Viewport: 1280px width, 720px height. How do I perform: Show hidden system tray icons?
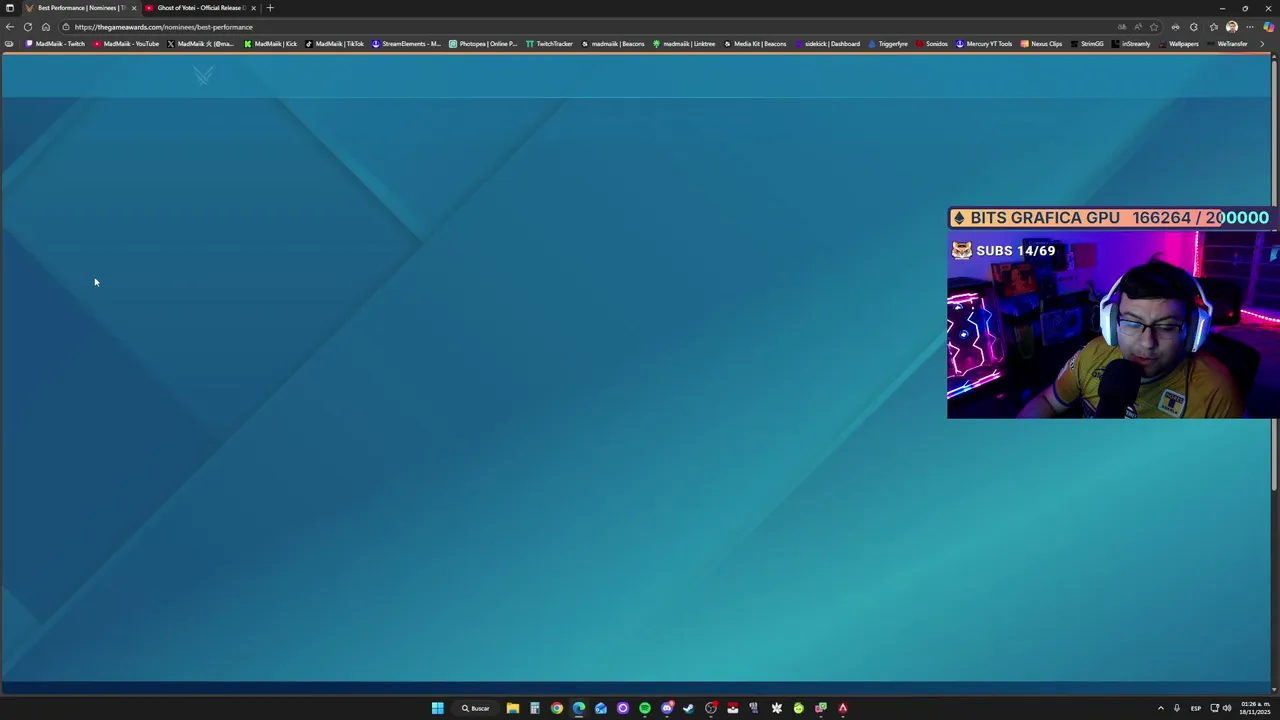[1161, 708]
